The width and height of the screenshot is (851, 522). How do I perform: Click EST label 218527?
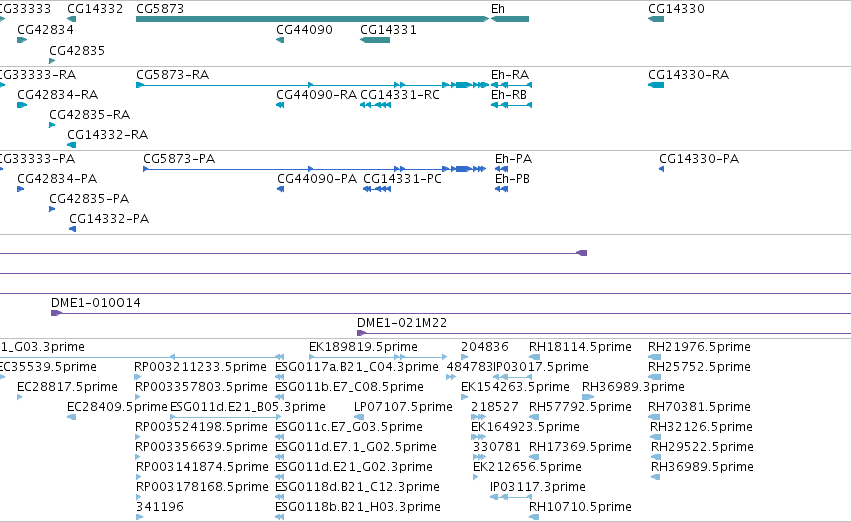[494, 407]
